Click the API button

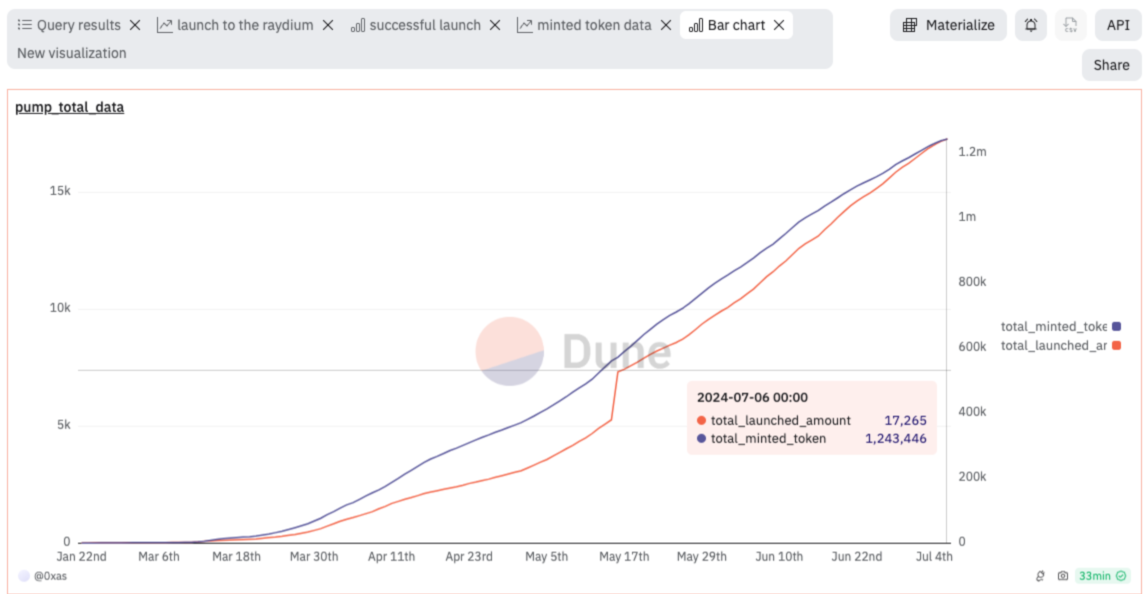click(x=1117, y=25)
